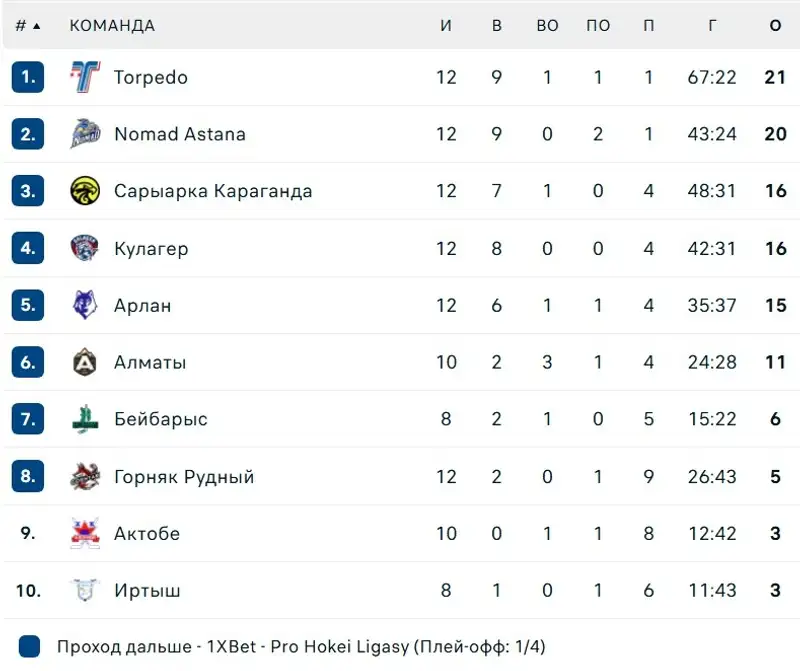Click the Кулагер team logo

point(85,248)
